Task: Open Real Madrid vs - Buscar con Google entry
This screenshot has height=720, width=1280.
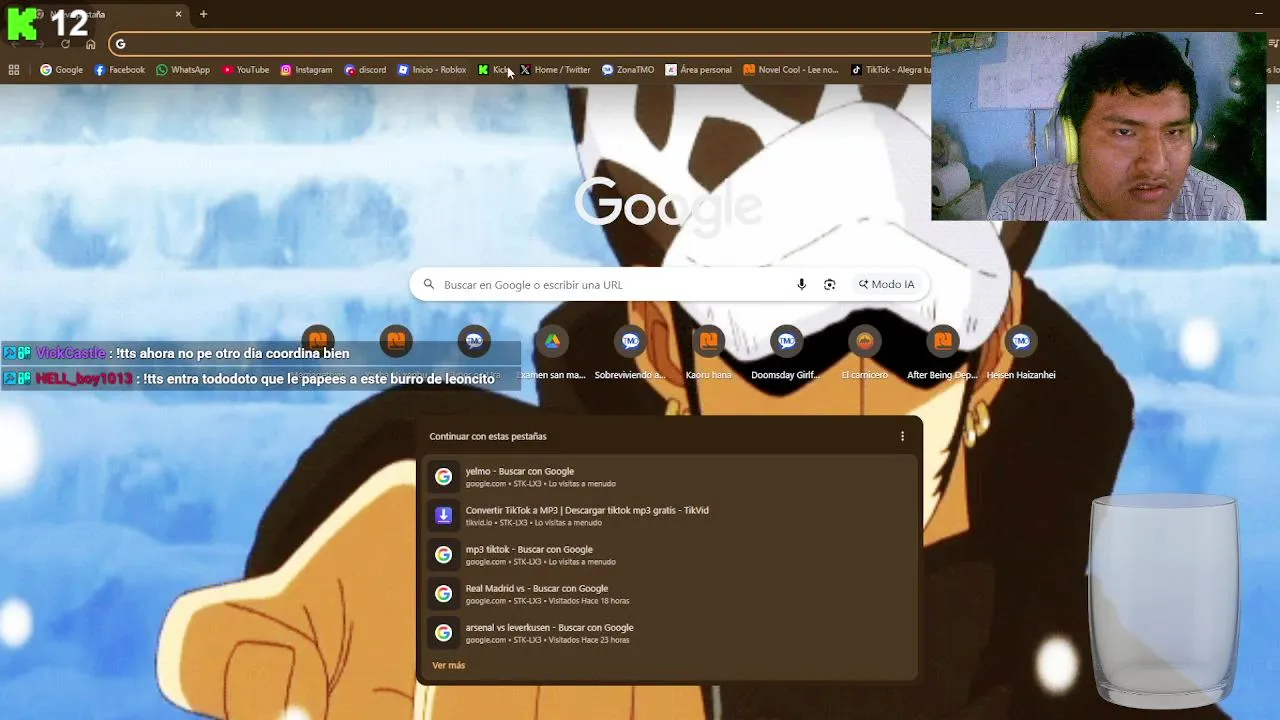Action: tap(668, 594)
